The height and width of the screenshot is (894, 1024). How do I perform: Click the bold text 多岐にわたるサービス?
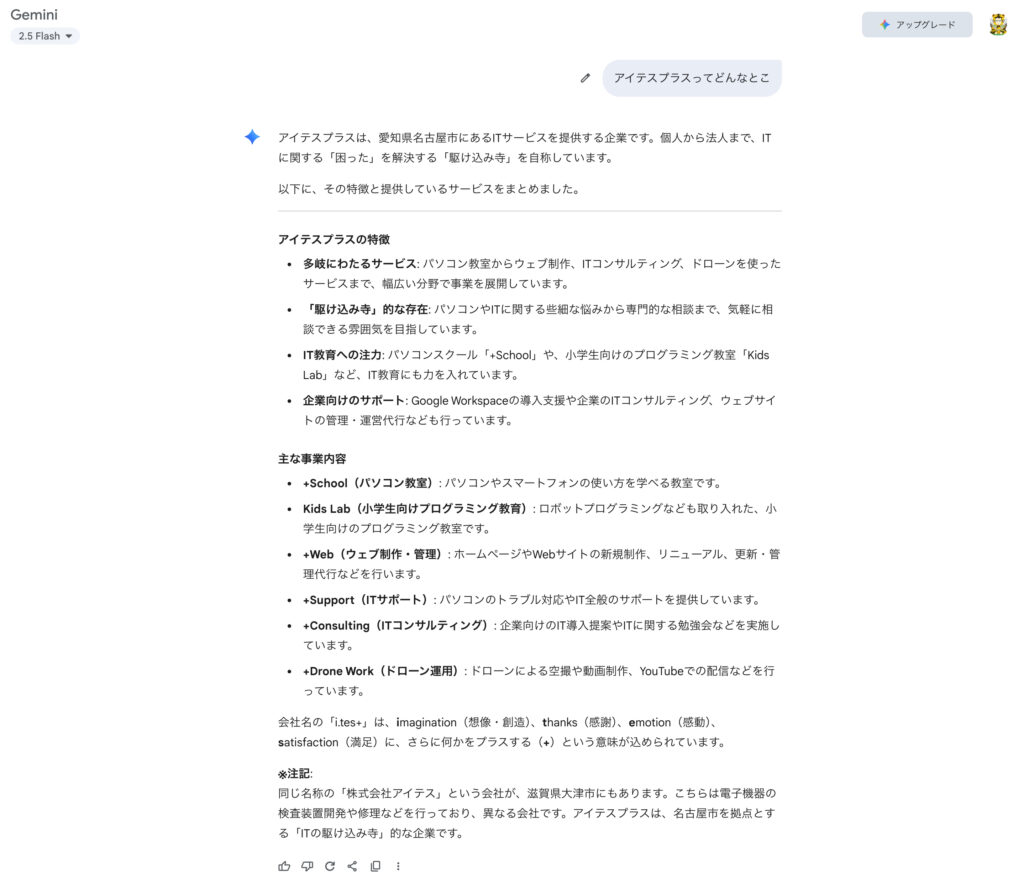point(360,264)
